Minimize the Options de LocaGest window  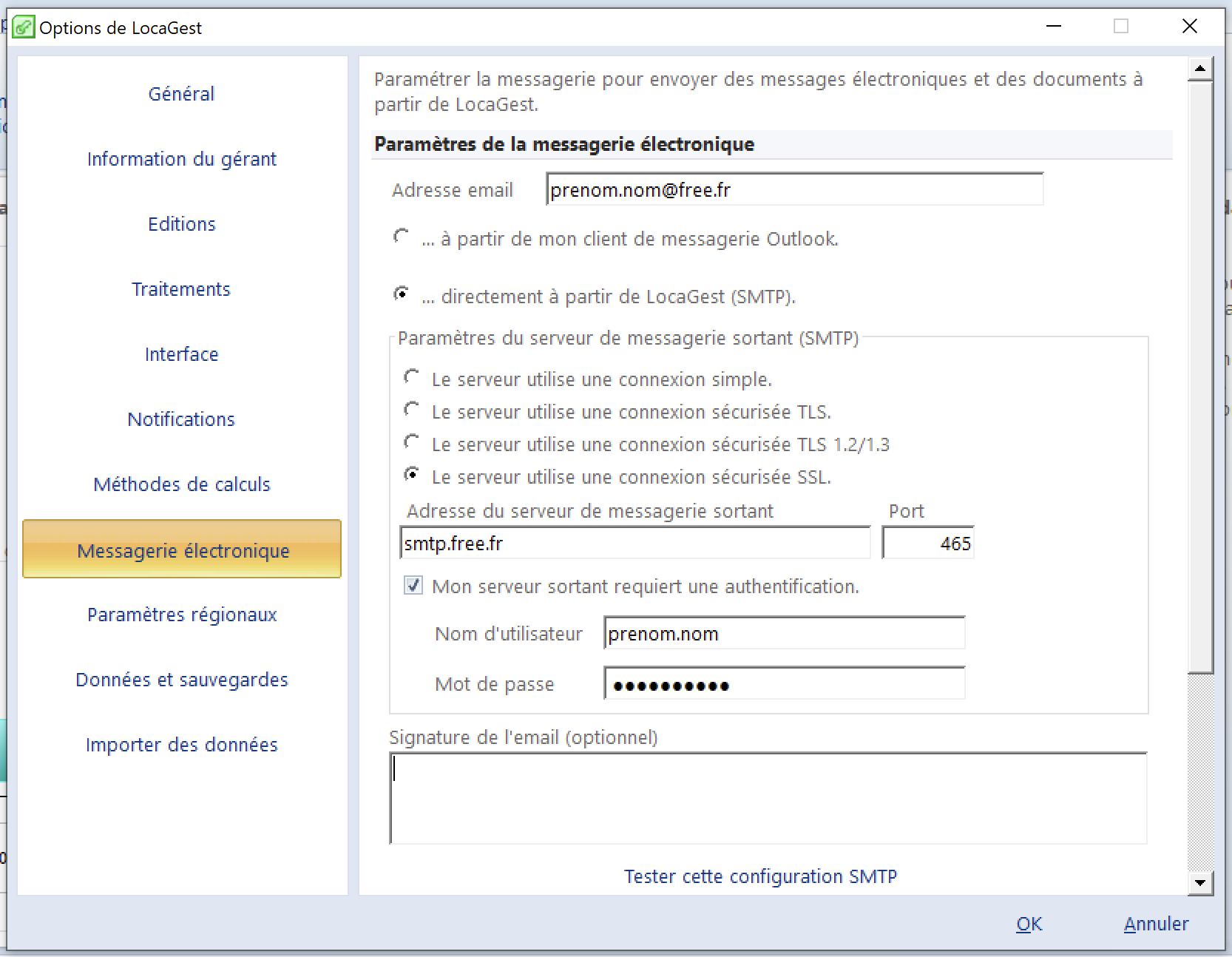1054,27
